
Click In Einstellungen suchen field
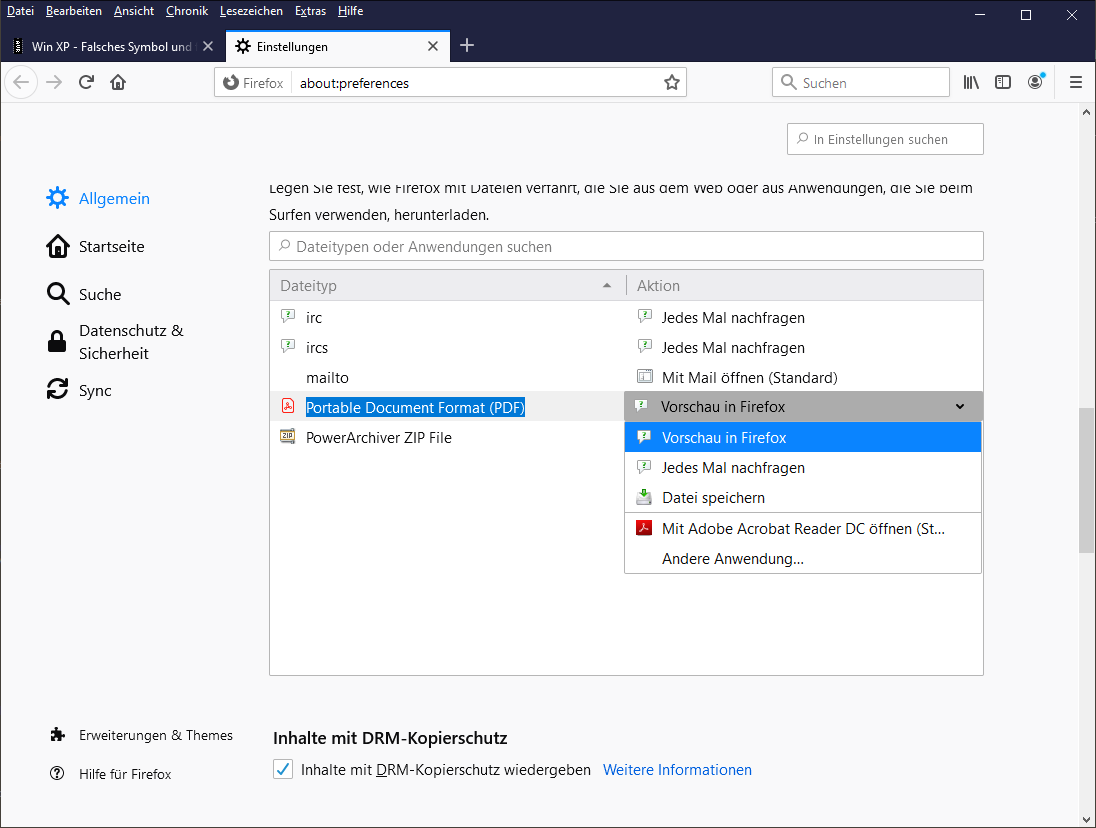click(x=885, y=139)
